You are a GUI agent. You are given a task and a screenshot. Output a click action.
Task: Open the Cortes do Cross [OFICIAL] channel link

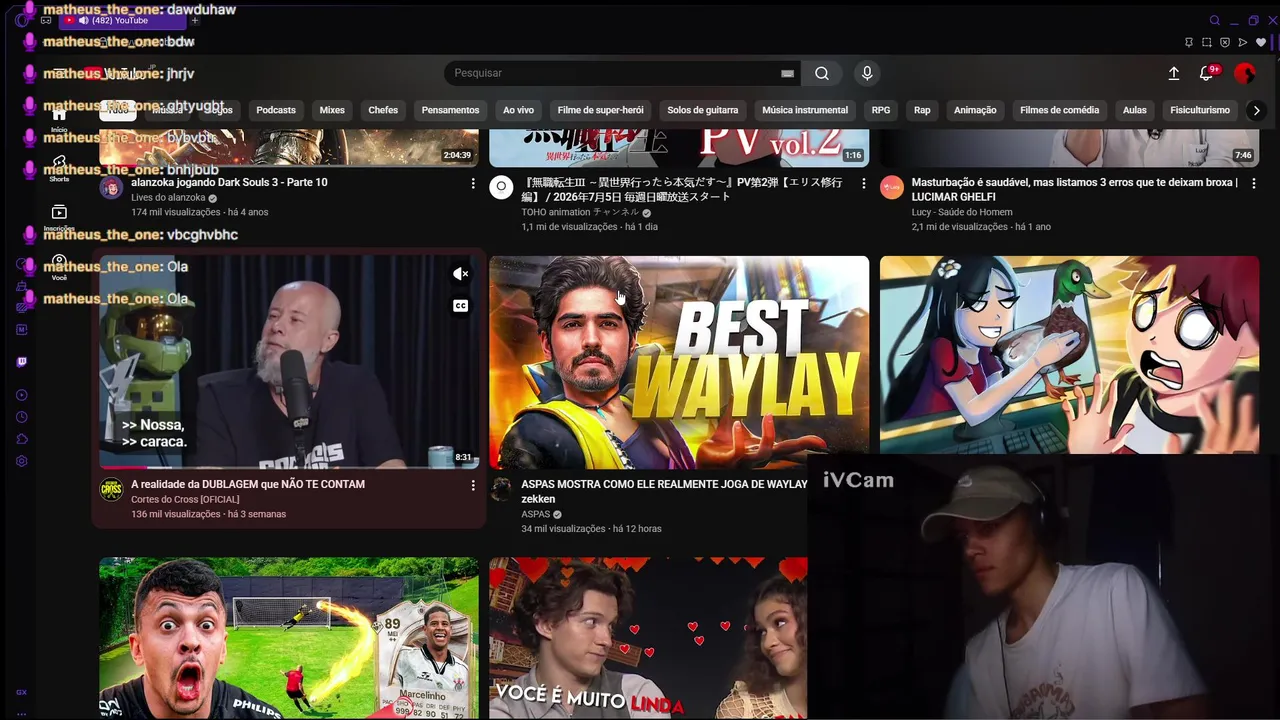point(185,499)
